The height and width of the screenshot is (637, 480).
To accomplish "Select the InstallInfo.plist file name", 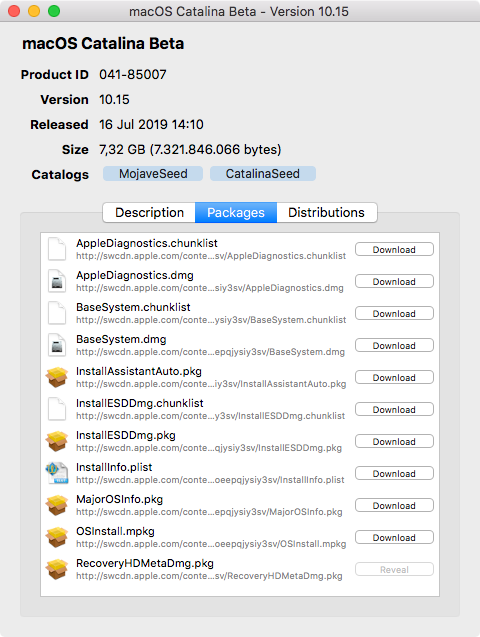I will [114, 467].
